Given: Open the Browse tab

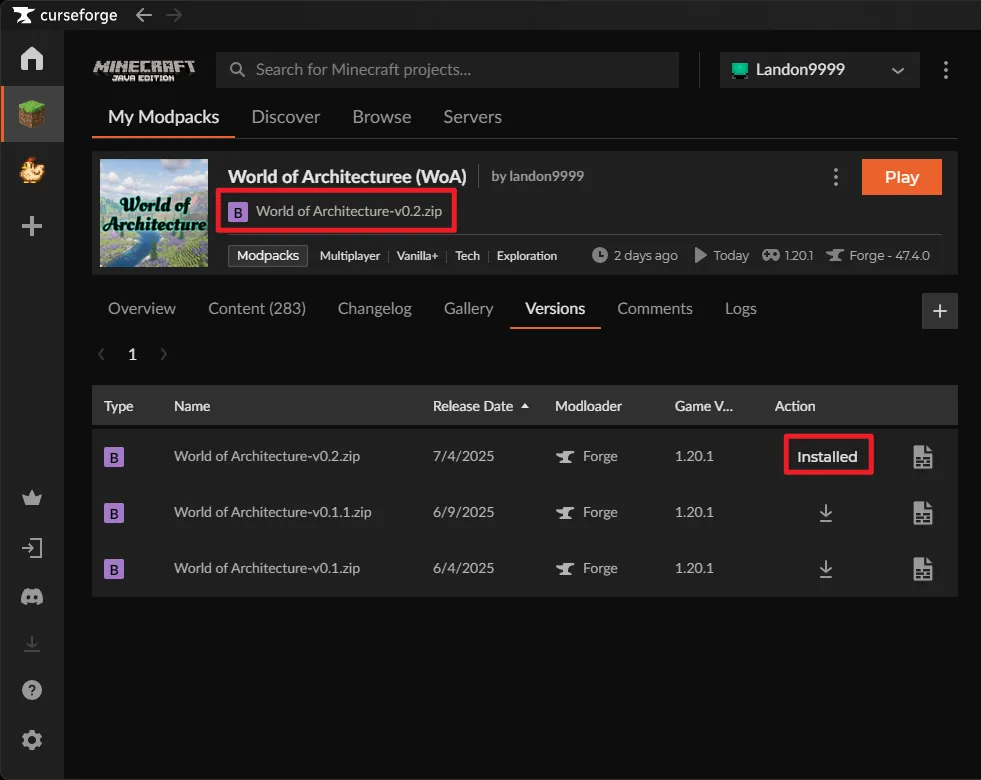Looking at the screenshot, I should point(382,117).
